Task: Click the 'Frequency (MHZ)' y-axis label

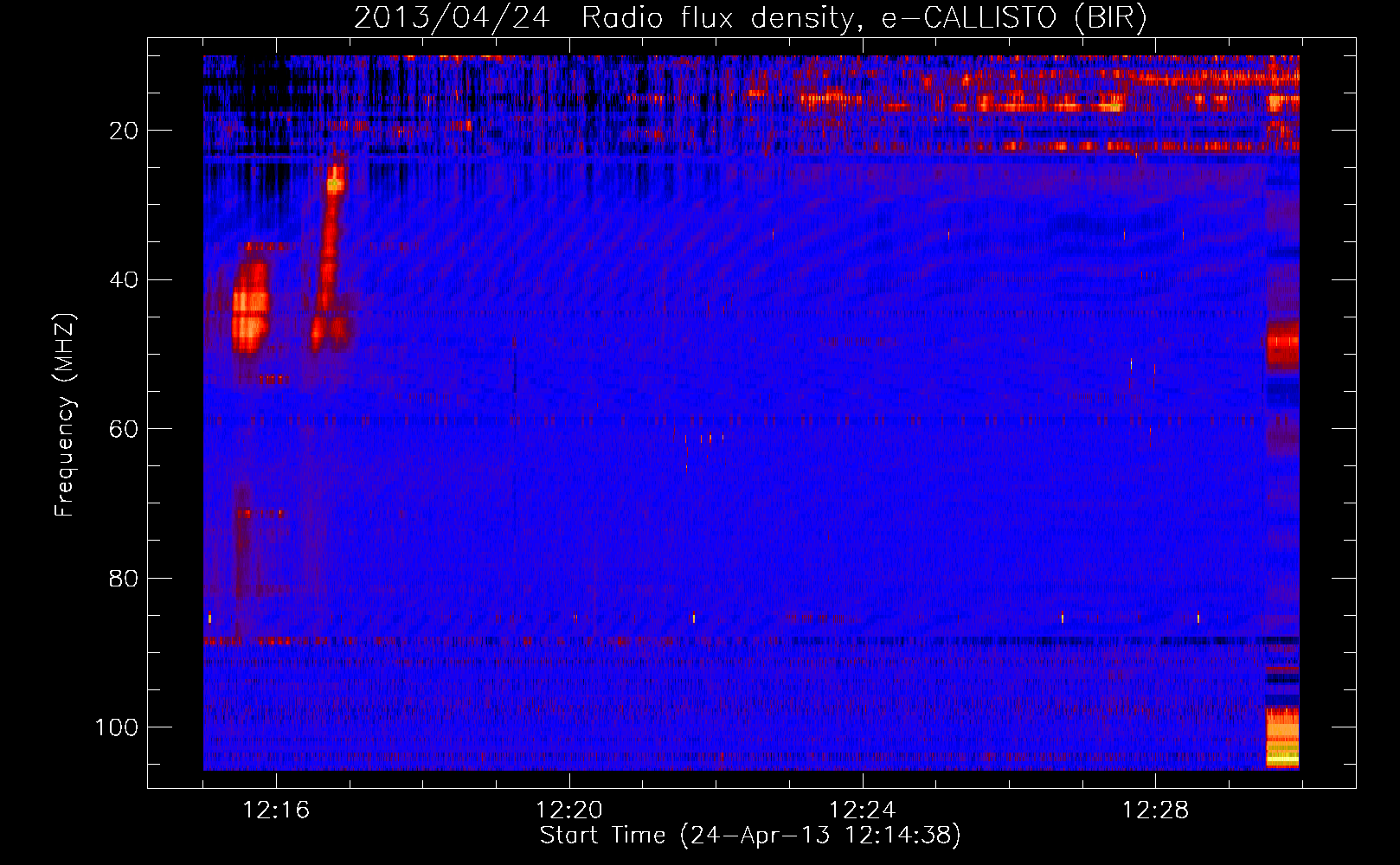Action: tap(65, 415)
